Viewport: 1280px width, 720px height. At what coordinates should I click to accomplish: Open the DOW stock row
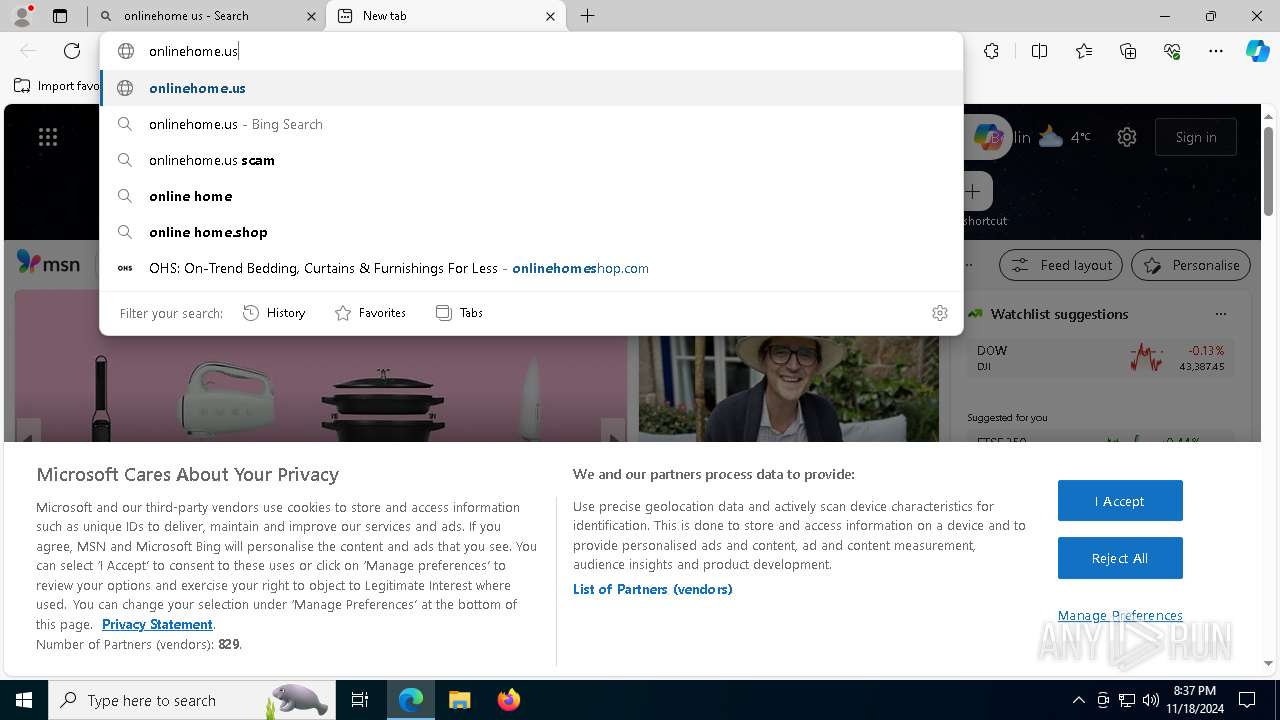[1100, 358]
